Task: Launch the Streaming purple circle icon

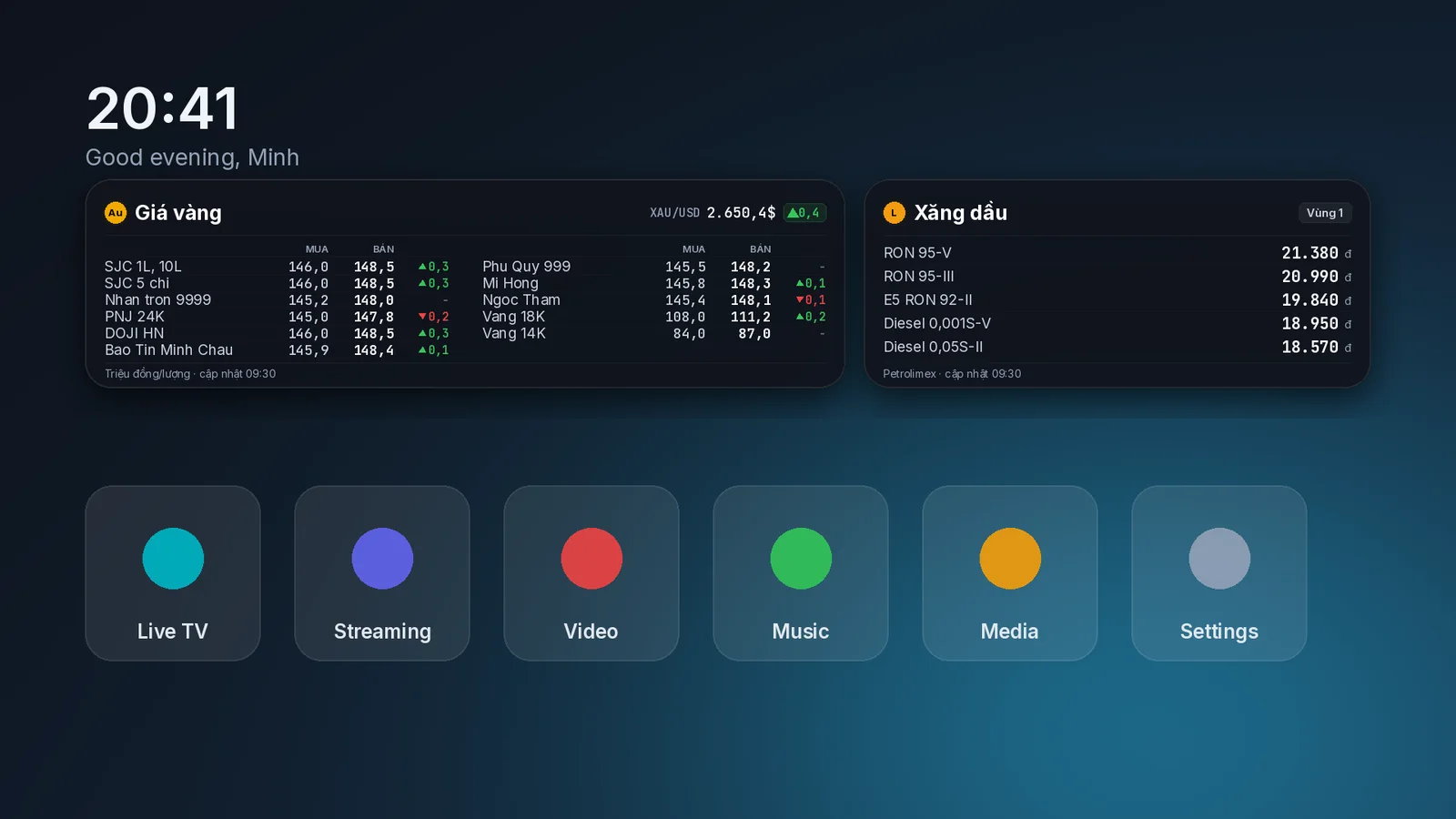Action: click(382, 559)
